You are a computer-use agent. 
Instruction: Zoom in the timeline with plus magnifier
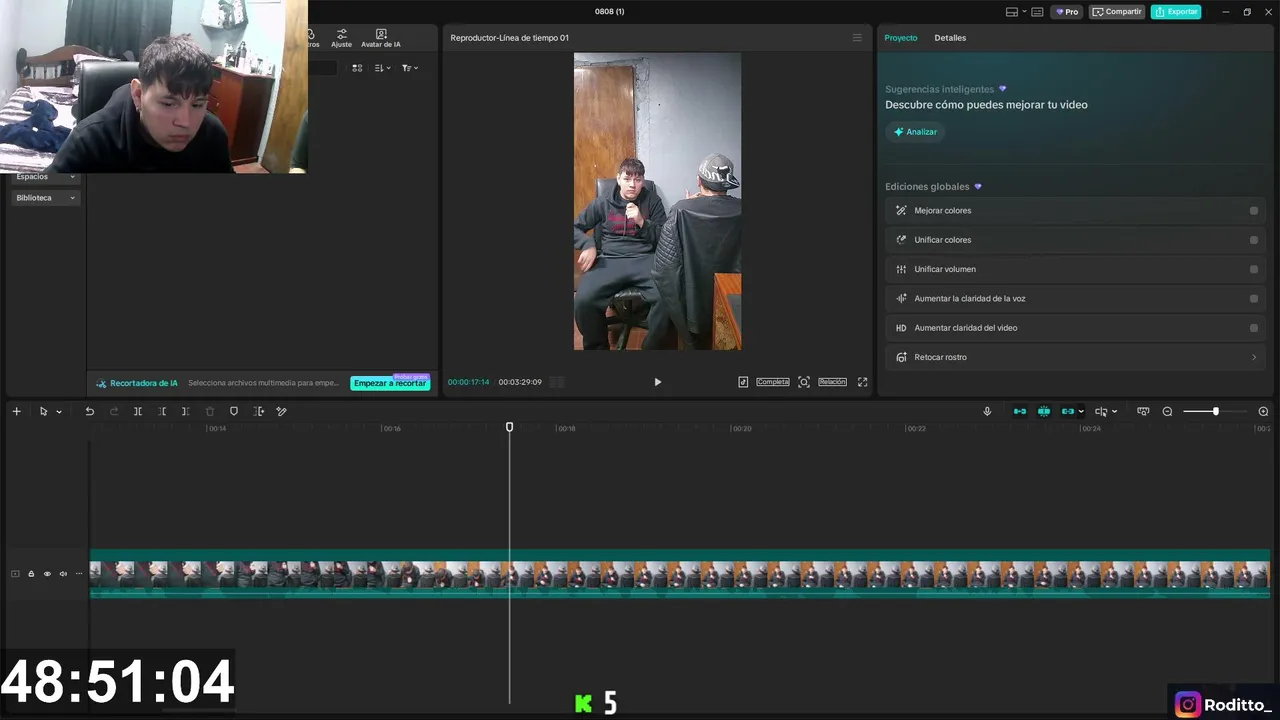click(x=1263, y=411)
